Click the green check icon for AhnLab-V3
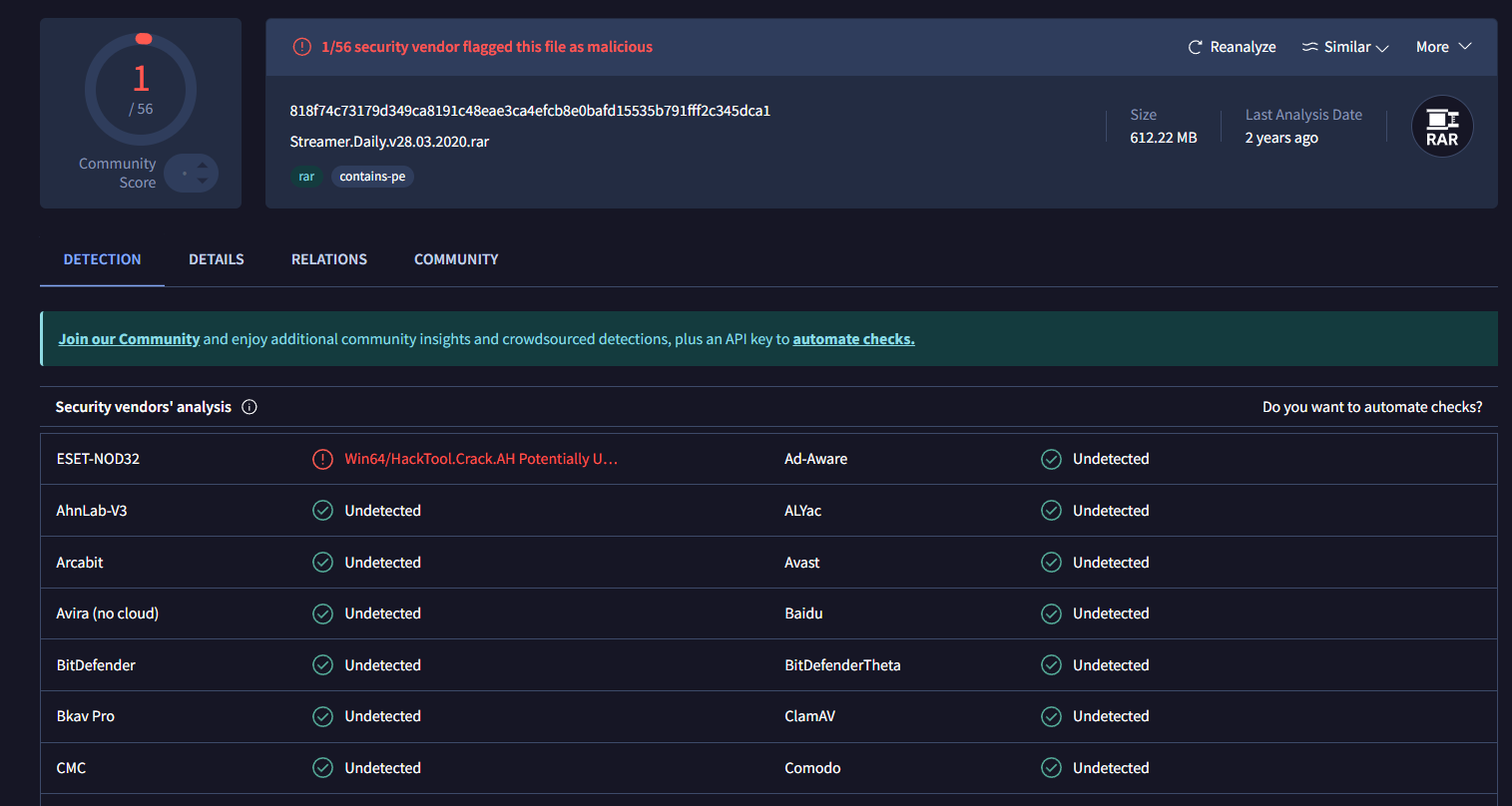 [x=322, y=511]
